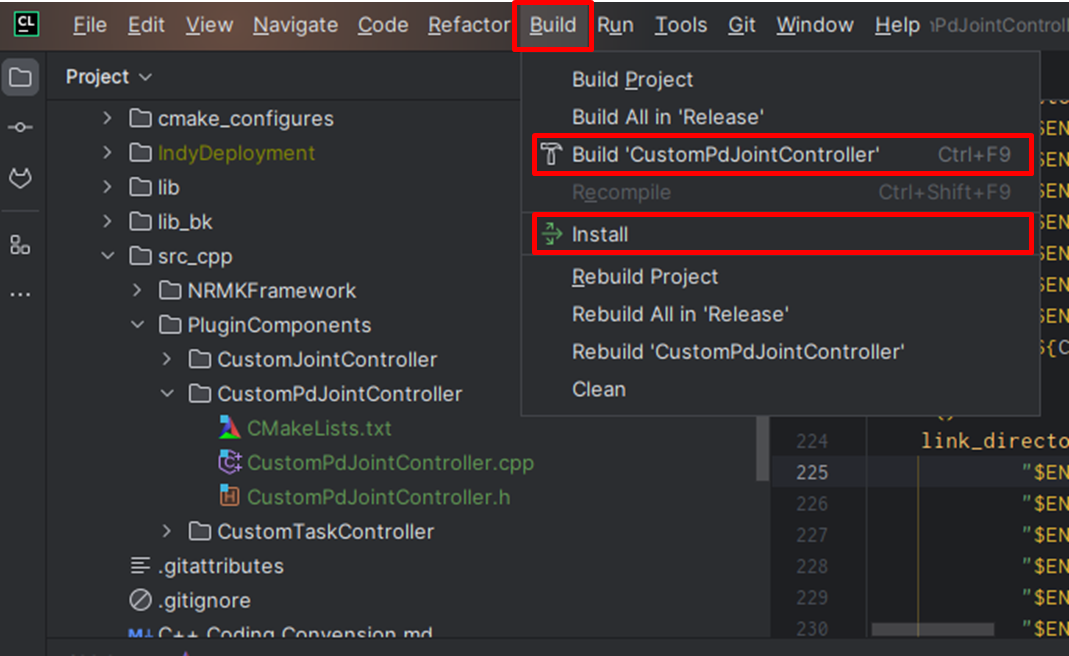The width and height of the screenshot is (1069, 656).
Task: Click the .gitignore file icon
Action: (140, 600)
